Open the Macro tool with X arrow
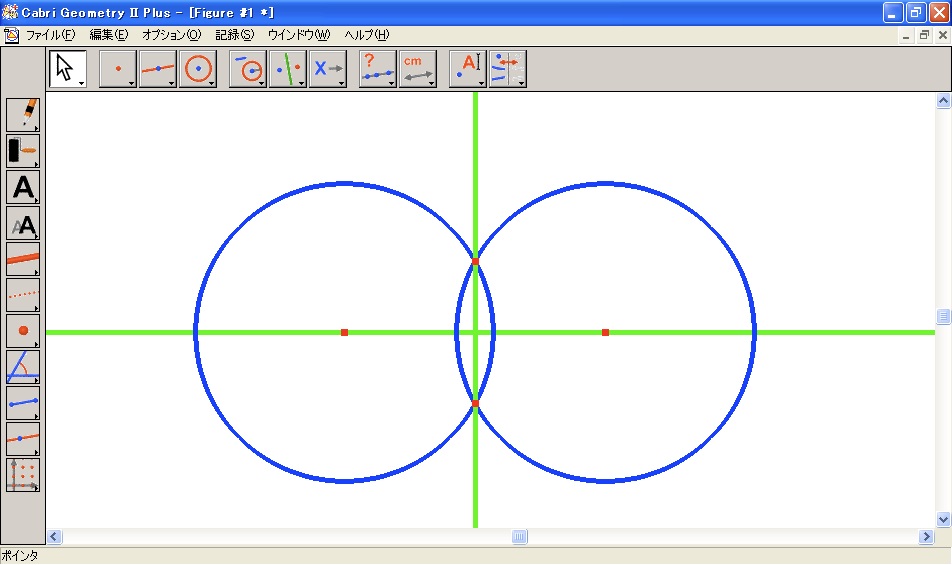The image size is (952, 565). click(x=327, y=69)
